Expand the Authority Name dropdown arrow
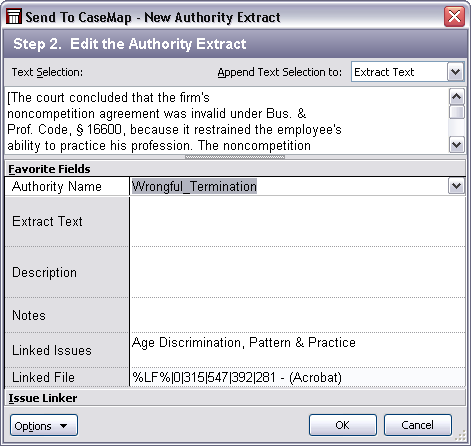471x446 pixels. pyautogui.click(x=456, y=186)
